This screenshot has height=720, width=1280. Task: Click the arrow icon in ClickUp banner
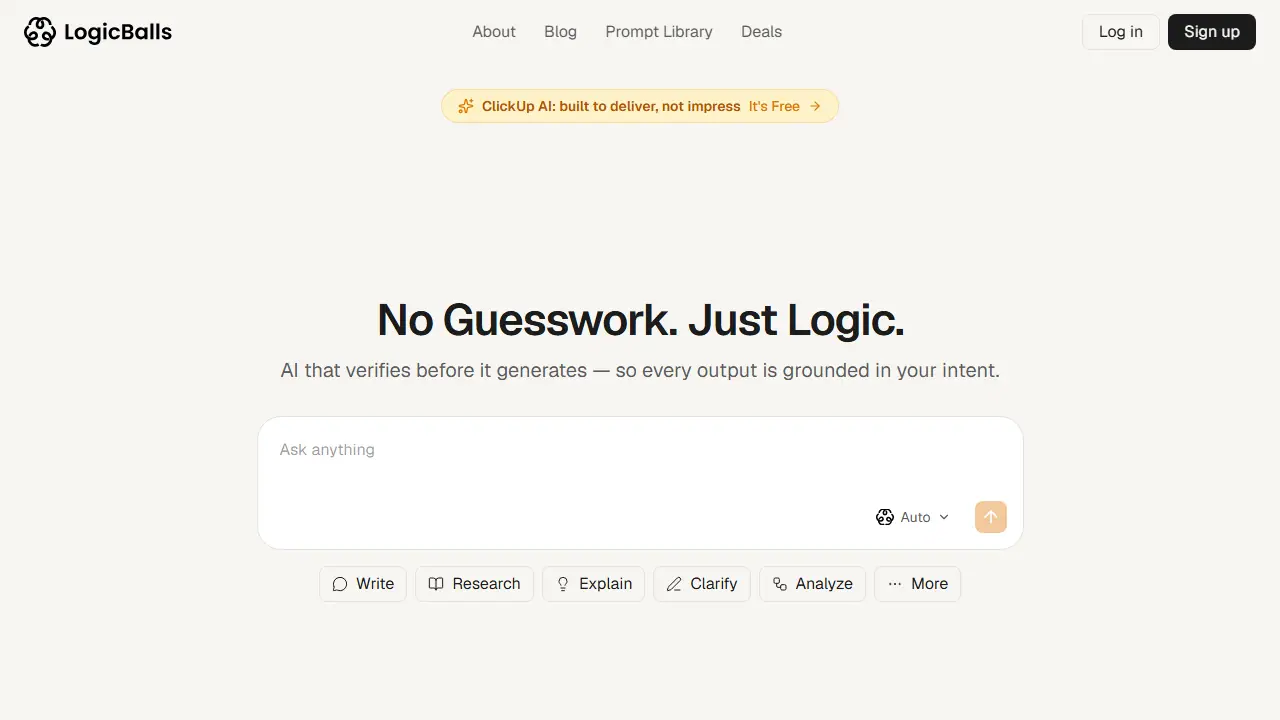click(815, 106)
